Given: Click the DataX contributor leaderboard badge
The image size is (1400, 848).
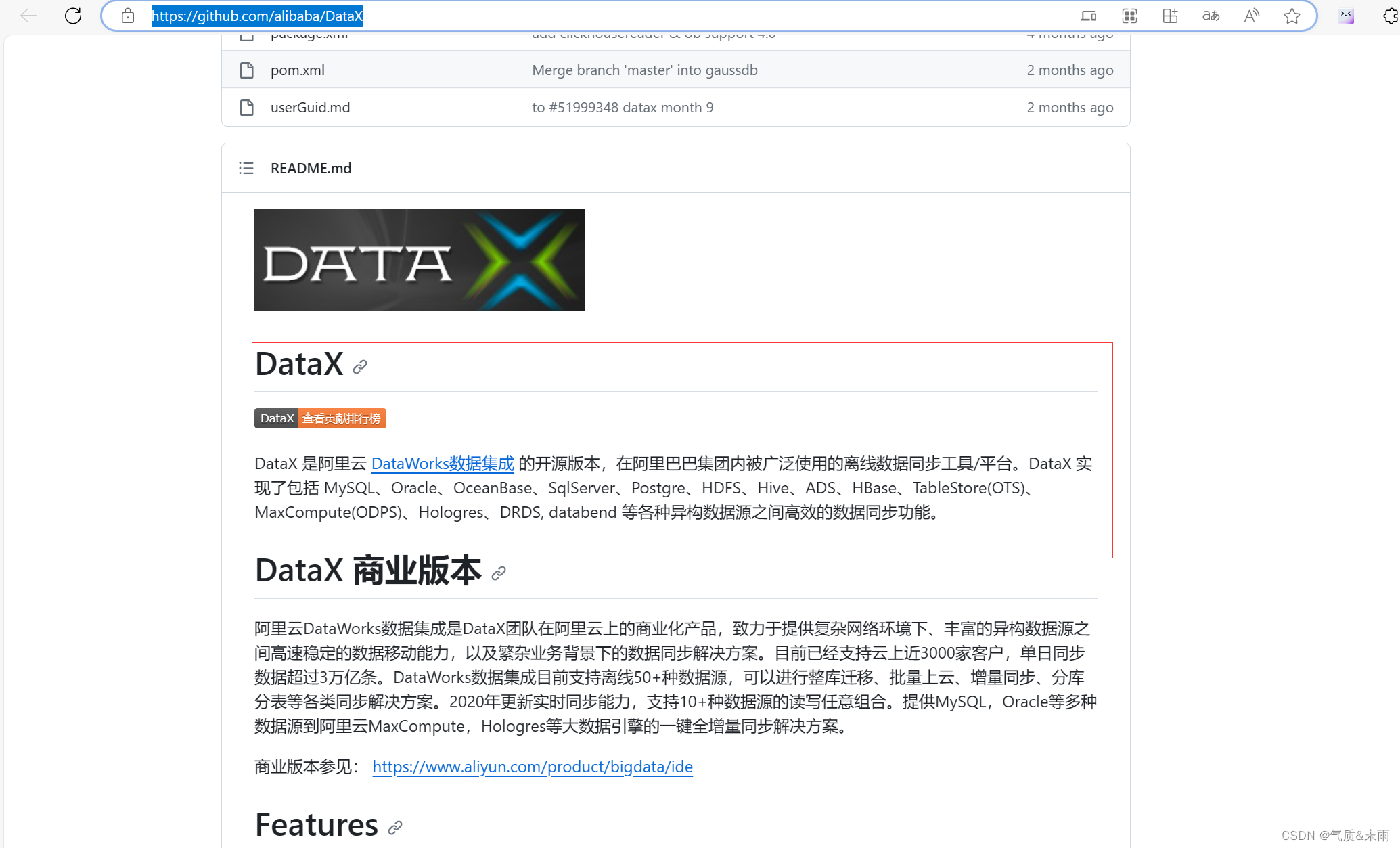Looking at the screenshot, I should [x=320, y=418].
